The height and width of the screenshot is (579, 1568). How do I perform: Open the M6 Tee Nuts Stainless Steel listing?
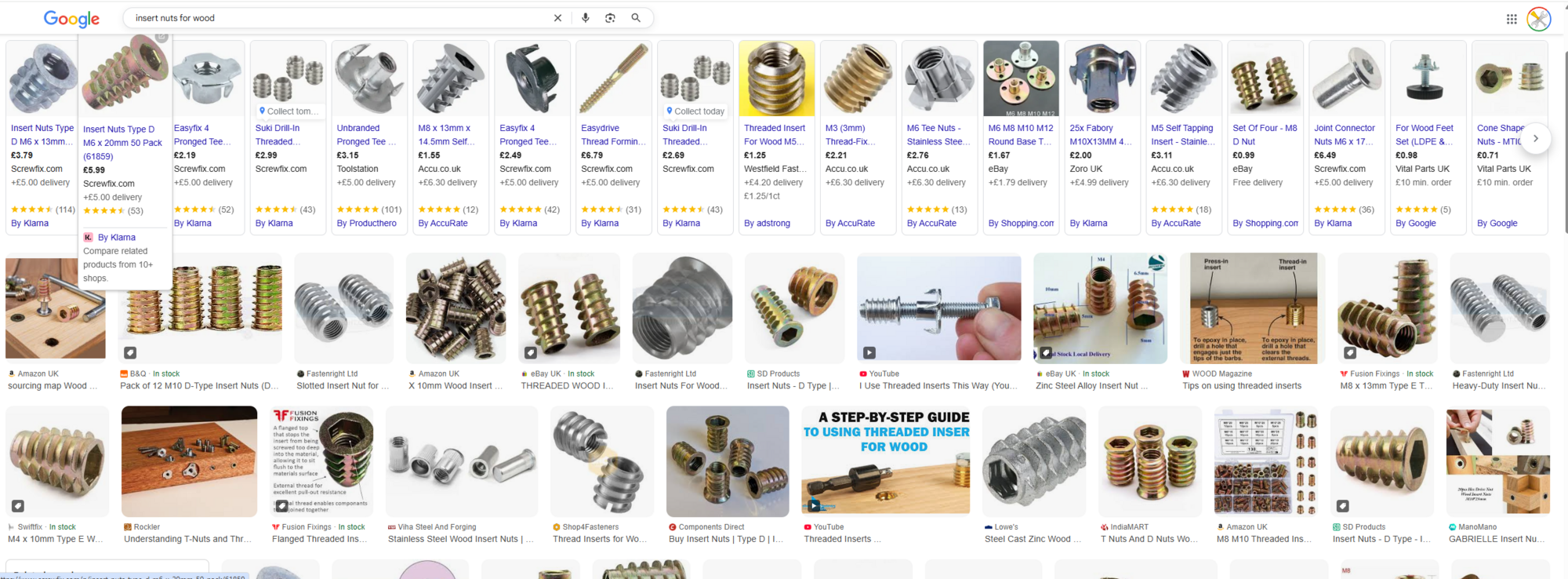(x=938, y=135)
